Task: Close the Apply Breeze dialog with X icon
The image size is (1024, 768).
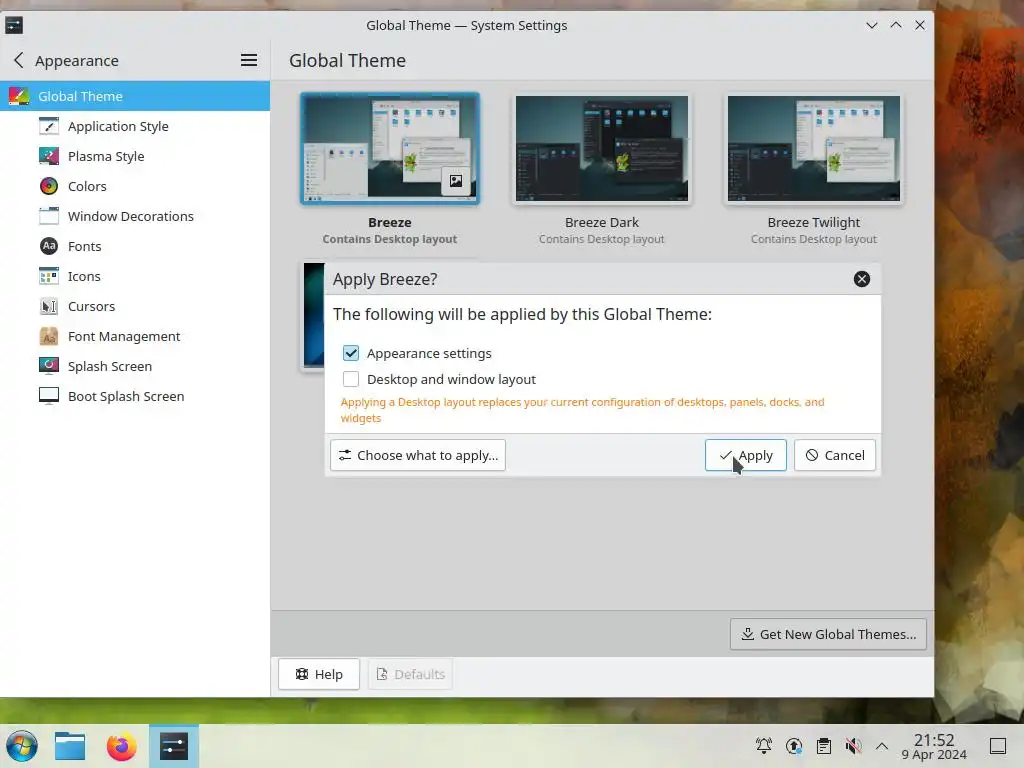Action: pos(861,280)
